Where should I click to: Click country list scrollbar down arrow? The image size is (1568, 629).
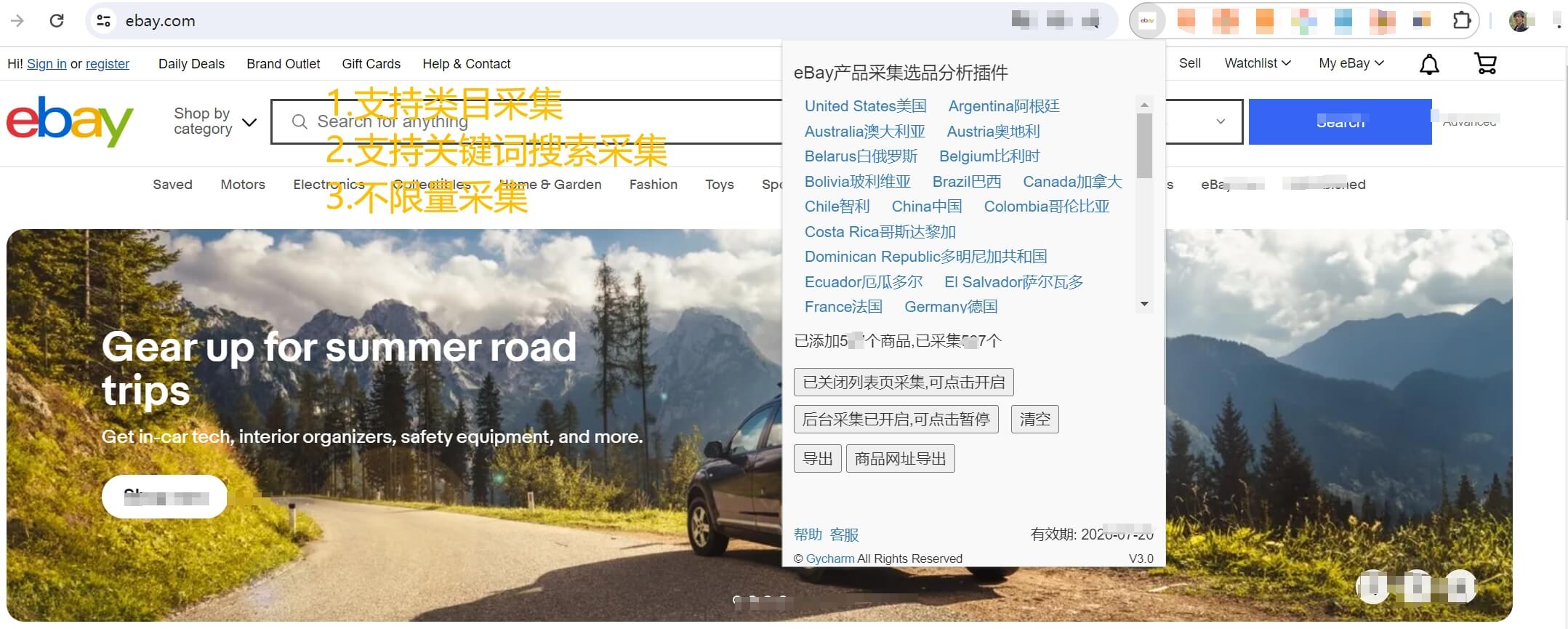[x=1144, y=304]
